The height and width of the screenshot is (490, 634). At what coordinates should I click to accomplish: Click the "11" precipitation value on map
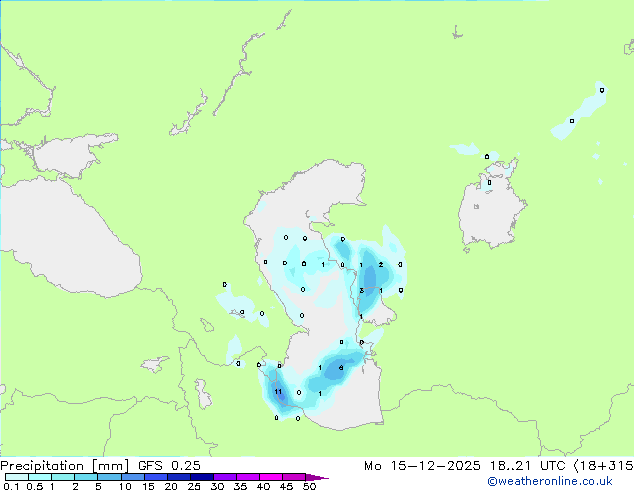(x=278, y=392)
